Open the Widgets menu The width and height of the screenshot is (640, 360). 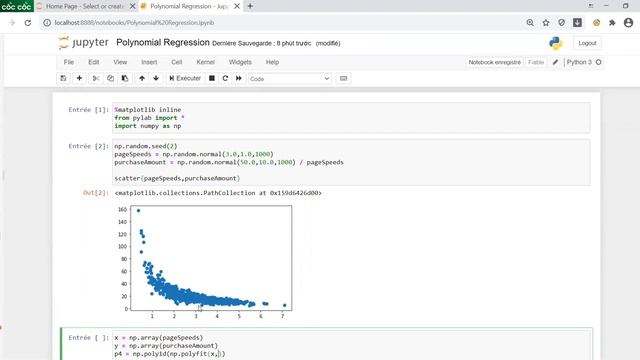click(240, 62)
